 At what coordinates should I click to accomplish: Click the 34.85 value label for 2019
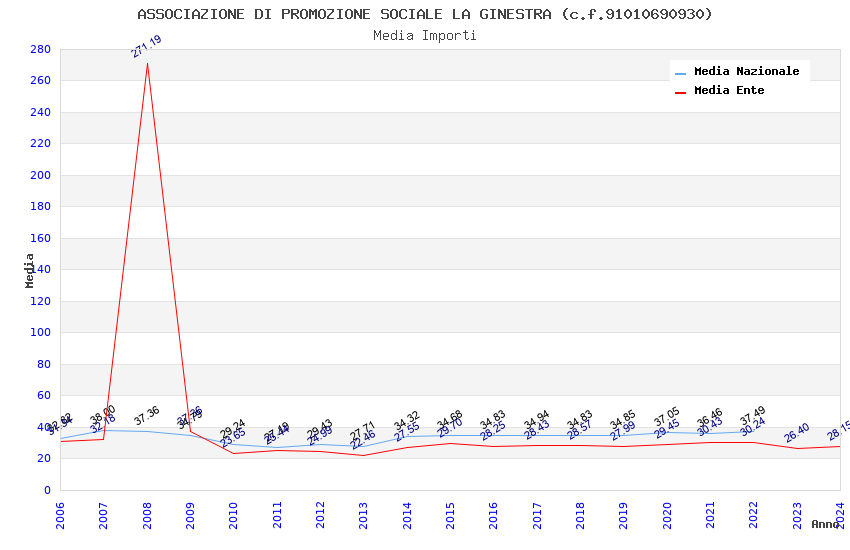pos(622,420)
